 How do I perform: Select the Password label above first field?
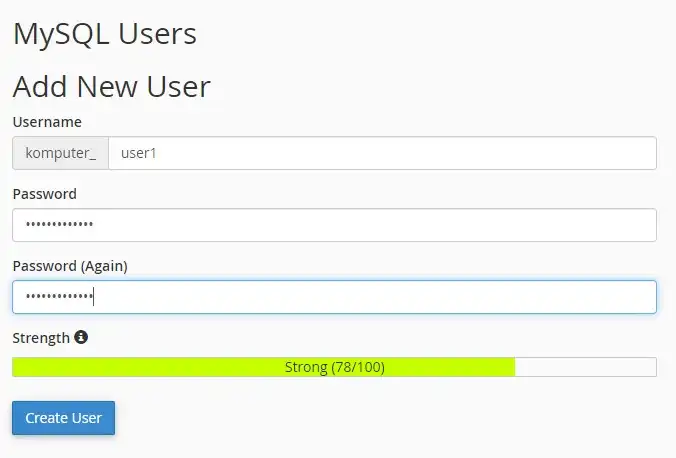[x=44, y=194]
